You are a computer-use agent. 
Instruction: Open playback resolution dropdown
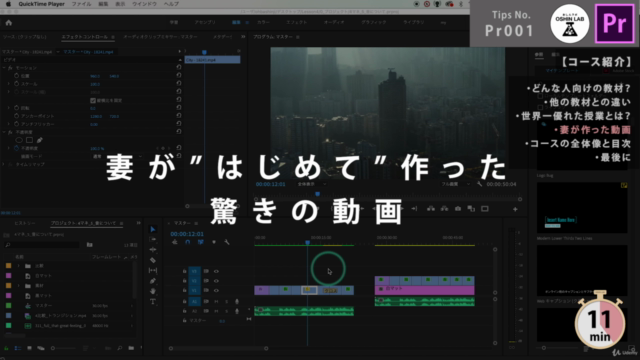click(x=456, y=184)
